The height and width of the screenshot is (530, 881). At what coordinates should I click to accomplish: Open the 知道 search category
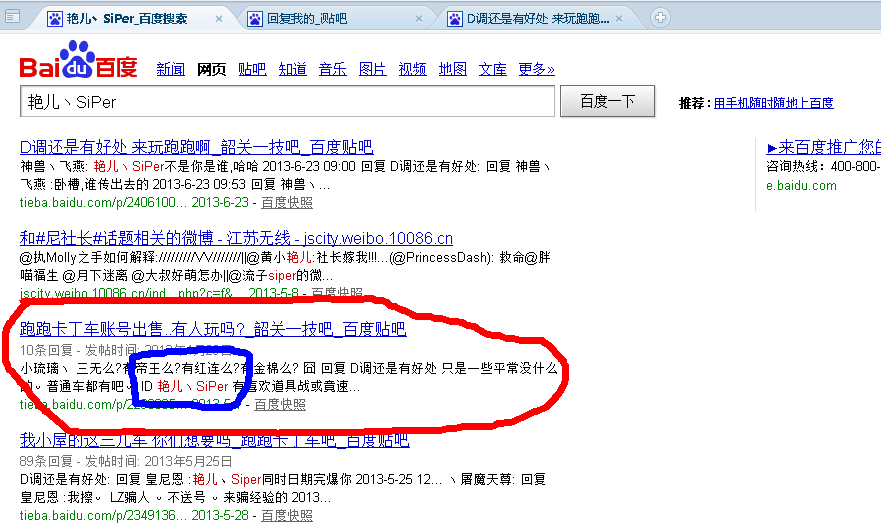pyautogui.click(x=293, y=69)
